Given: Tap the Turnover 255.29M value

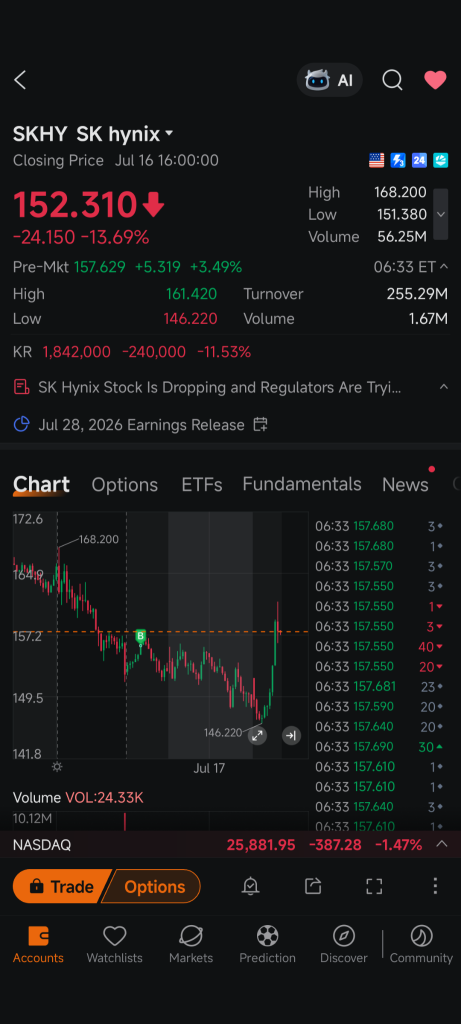Looking at the screenshot, I should coord(417,294).
